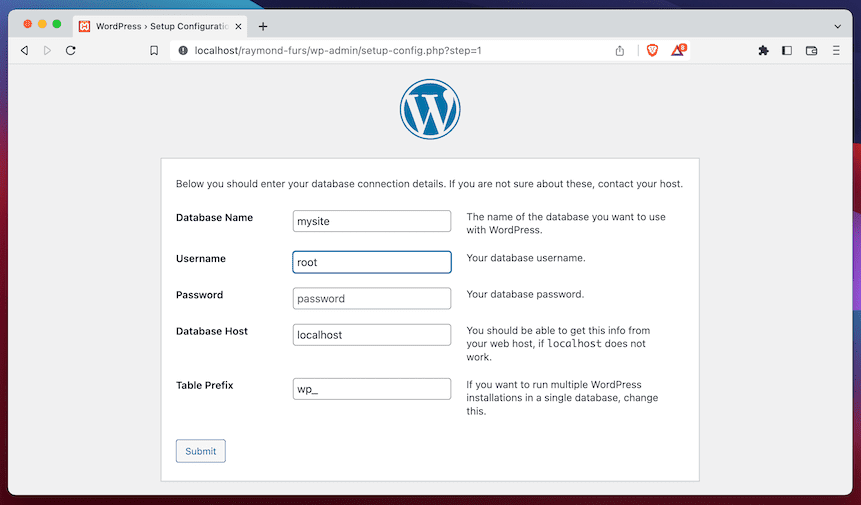Click the macOS yellow minimize window button
This screenshot has height=505, width=861.
click(42, 24)
